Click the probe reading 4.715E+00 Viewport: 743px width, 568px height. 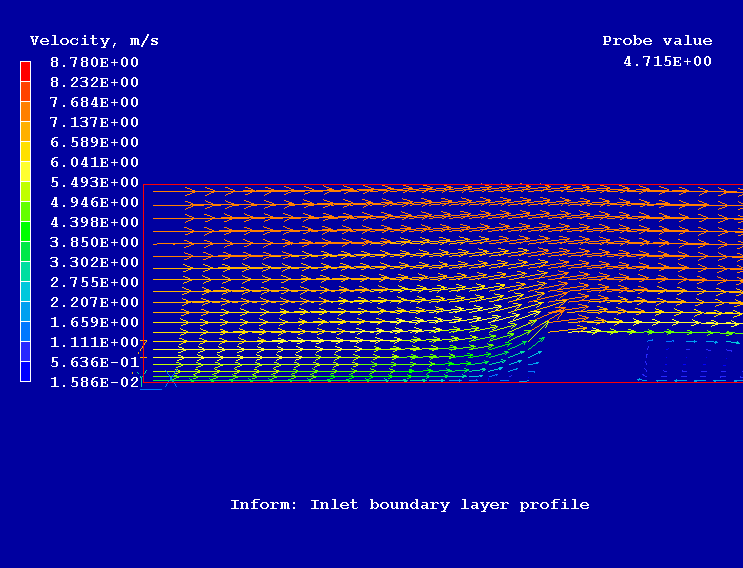coord(667,62)
